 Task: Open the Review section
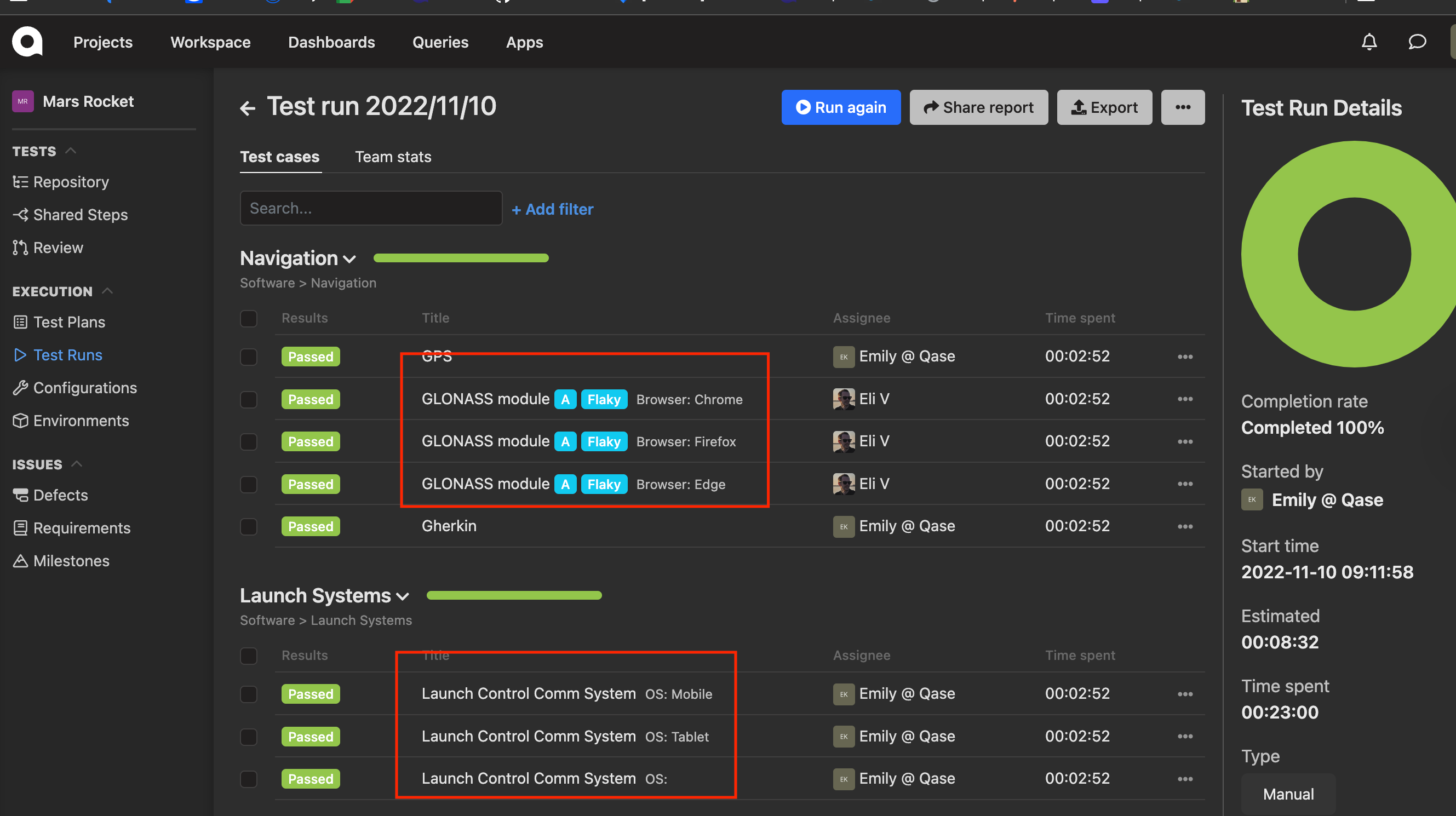point(48,248)
